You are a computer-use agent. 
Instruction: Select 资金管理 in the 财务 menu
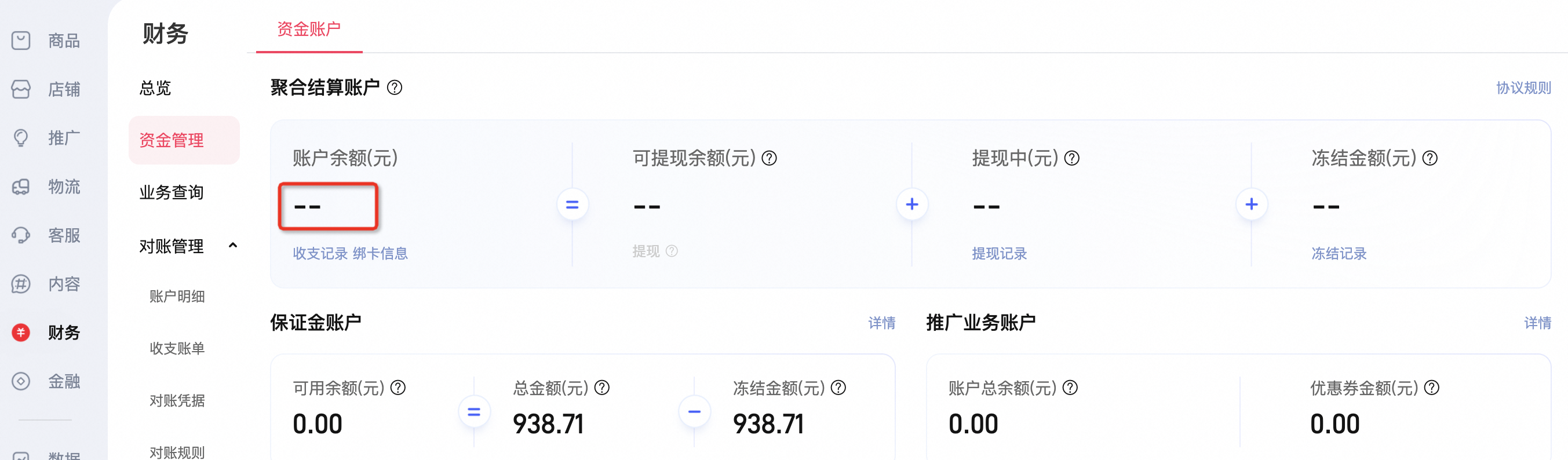pos(184,141)
